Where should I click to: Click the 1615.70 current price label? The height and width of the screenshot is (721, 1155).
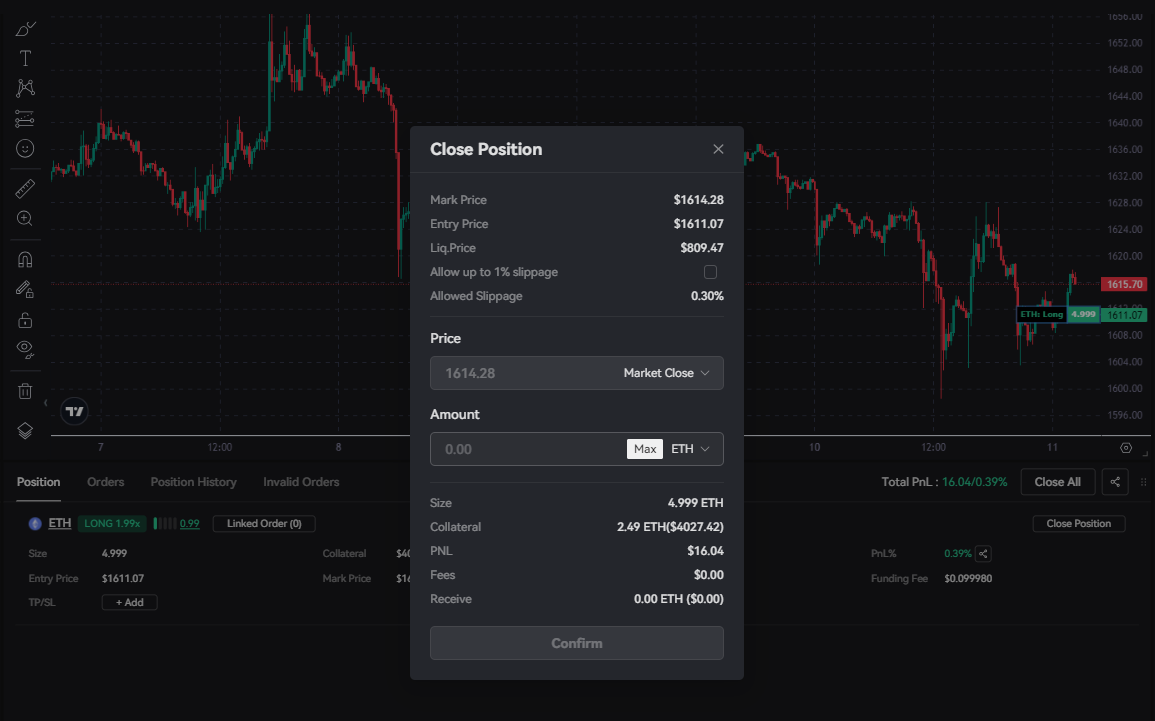[1124, 284]
